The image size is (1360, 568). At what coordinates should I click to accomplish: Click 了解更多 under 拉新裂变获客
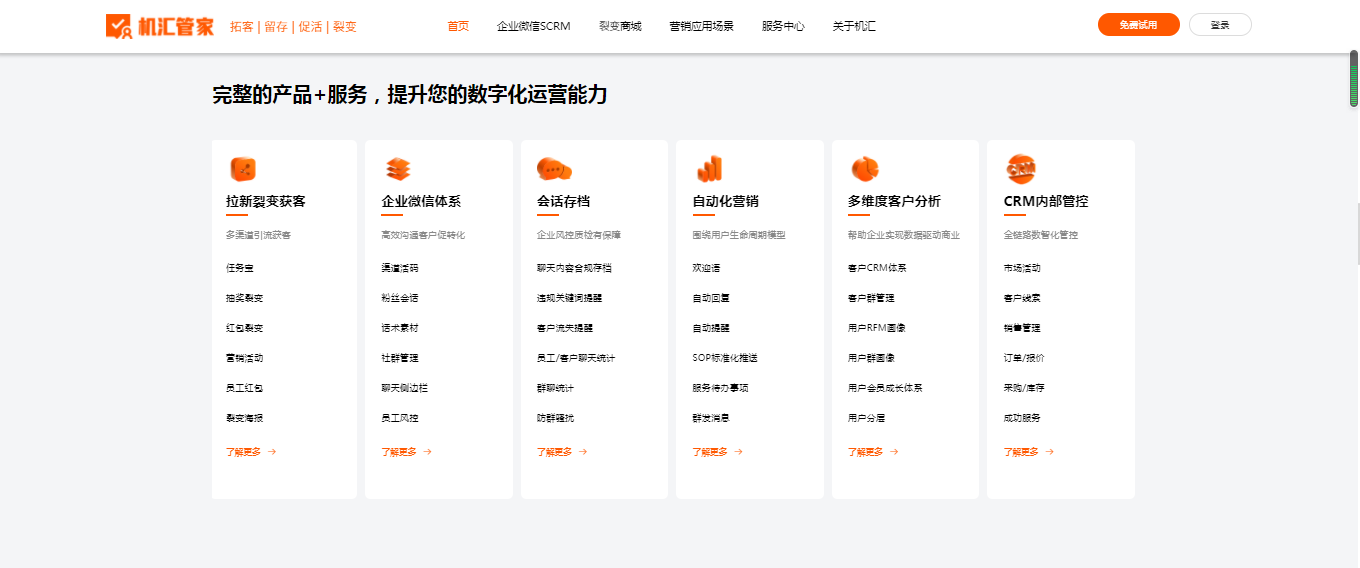251,452
